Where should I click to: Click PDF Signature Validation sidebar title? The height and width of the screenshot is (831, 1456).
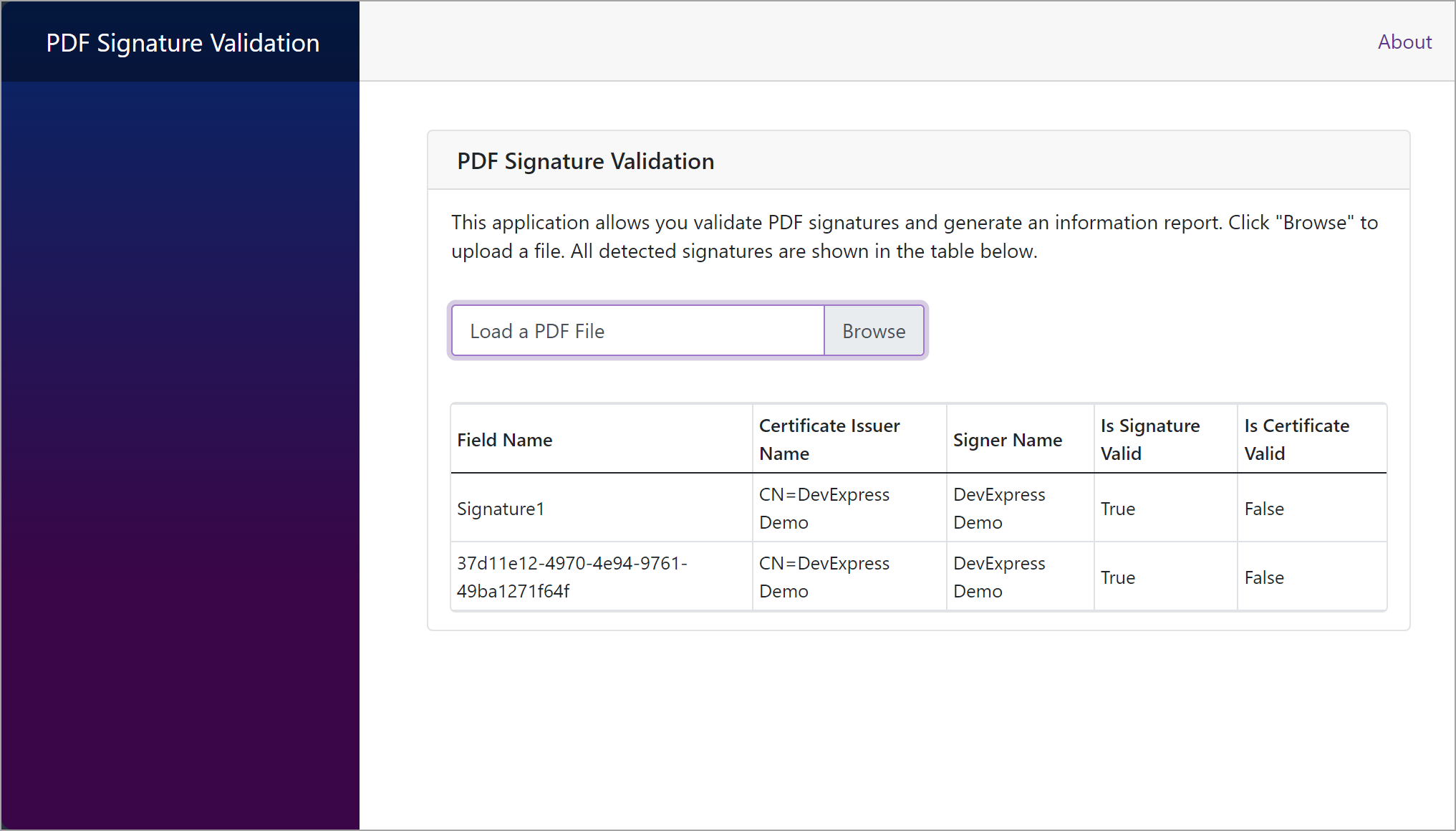pyautogui.click(x=183, y=43)
